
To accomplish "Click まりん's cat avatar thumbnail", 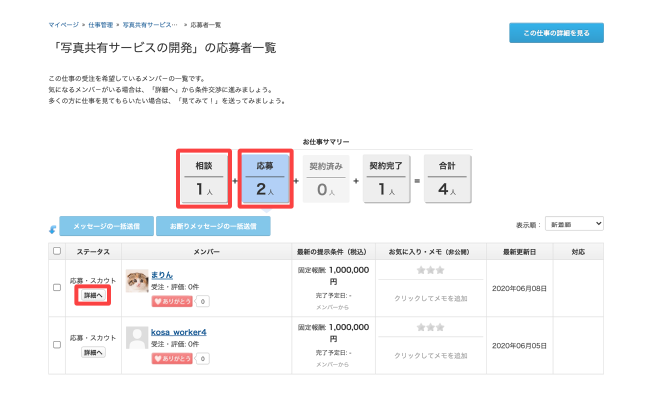I will [x=137, y=280].
